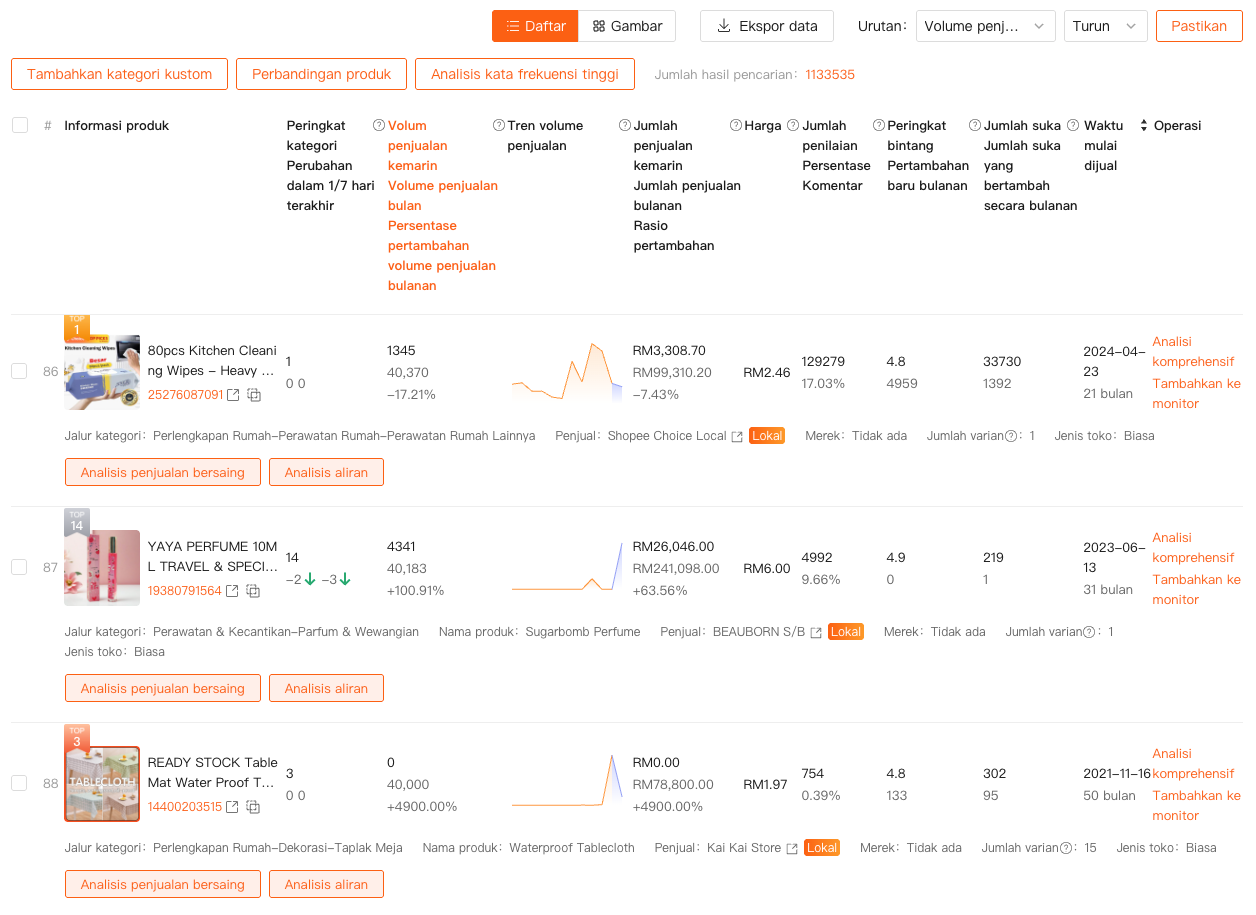
Task: Click sort arrows on Waktu mulai dijual
Action: 1144,126
